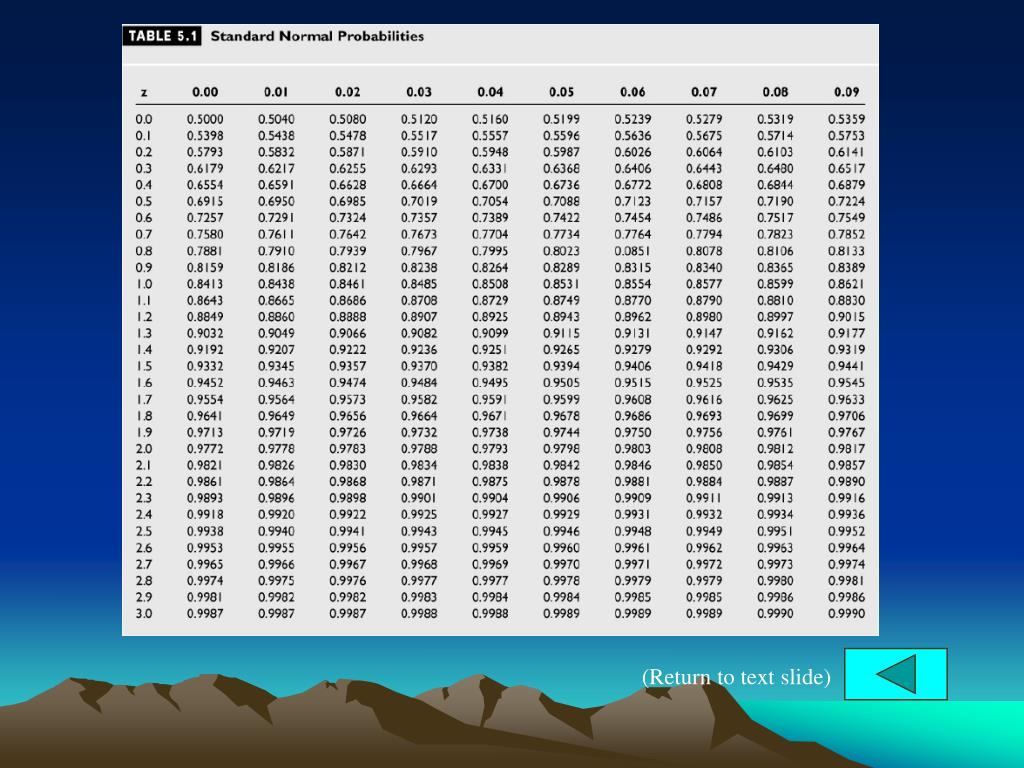1024x768 pixels.
Task: Click the value 0.8413 in row 1.0
Action: (x=205, y=284)
